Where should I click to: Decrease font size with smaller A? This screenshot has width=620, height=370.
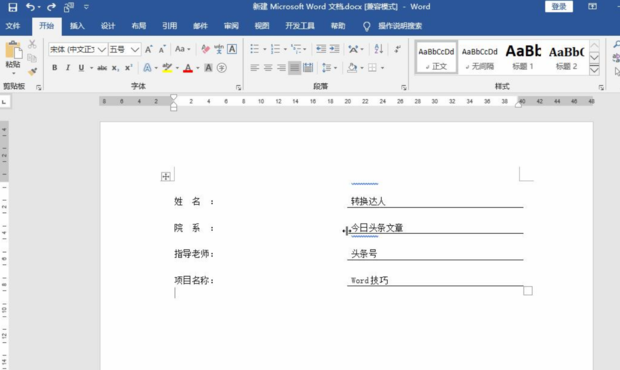[x=162, y=49]
